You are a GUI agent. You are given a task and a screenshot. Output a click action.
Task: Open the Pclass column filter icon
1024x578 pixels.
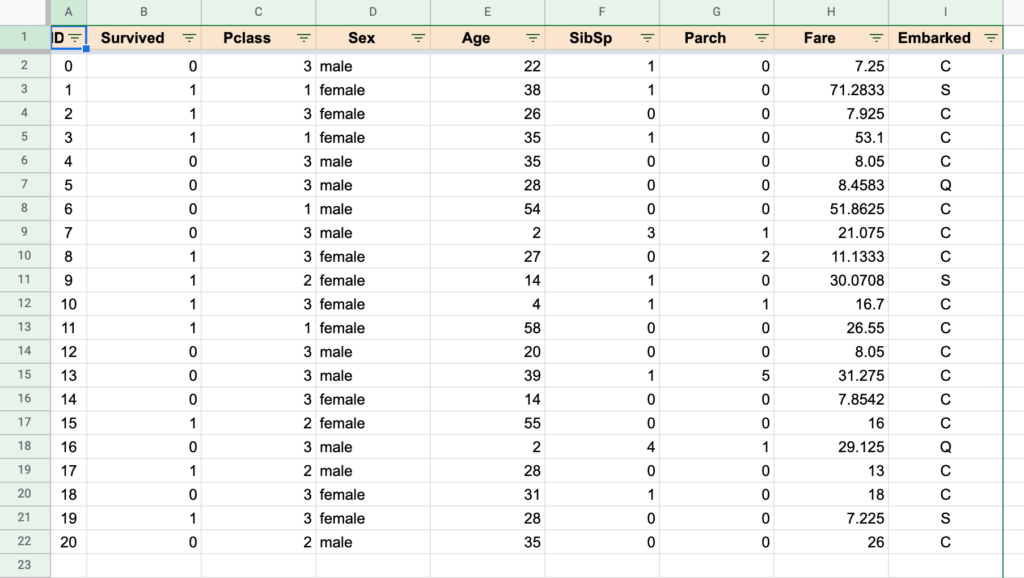(x=304, y=38)
